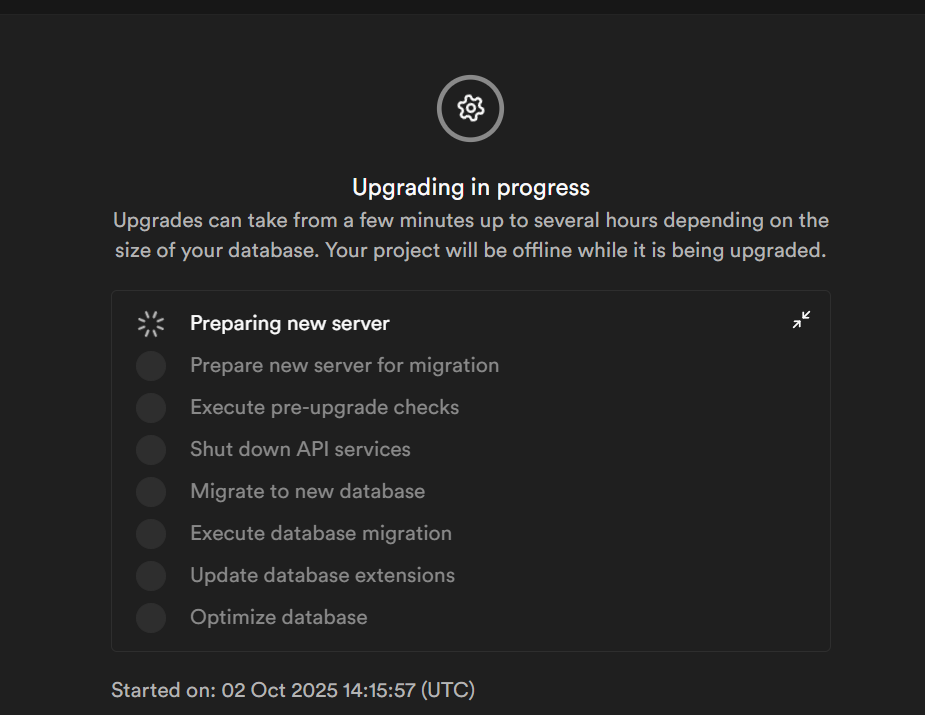
Task: Click status circle for Optimize database
Action: [151, 618]
